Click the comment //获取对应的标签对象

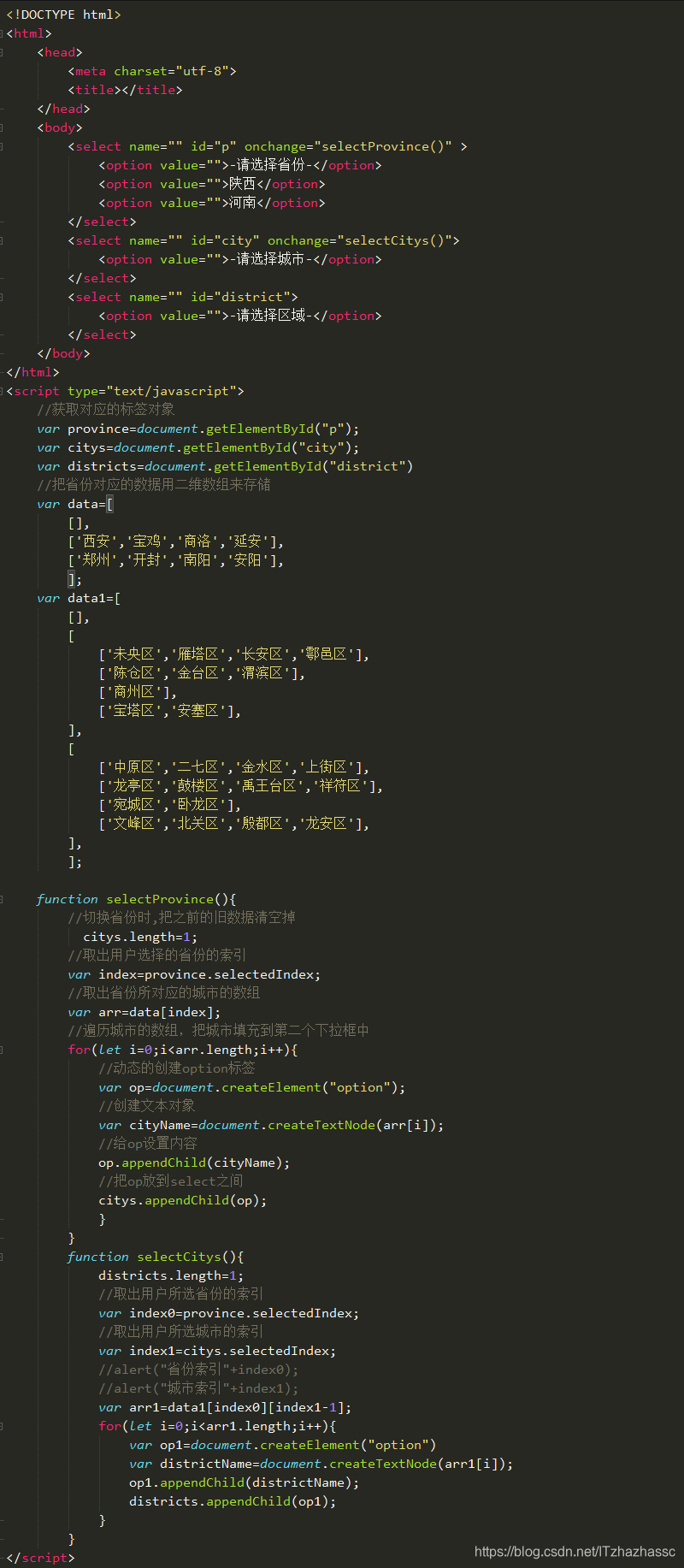(106, 410)
